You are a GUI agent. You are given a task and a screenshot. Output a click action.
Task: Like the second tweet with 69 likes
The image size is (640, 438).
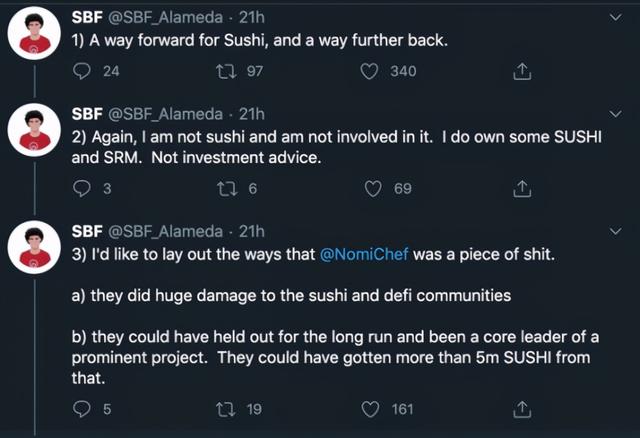tap(370, 188)
